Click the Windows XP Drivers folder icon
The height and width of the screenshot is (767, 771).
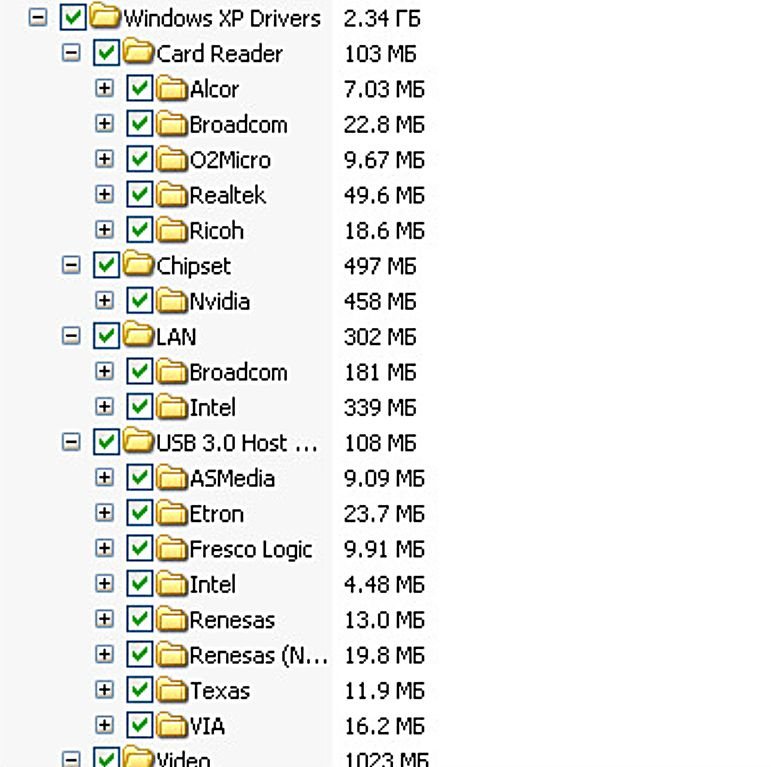point(106,18)
